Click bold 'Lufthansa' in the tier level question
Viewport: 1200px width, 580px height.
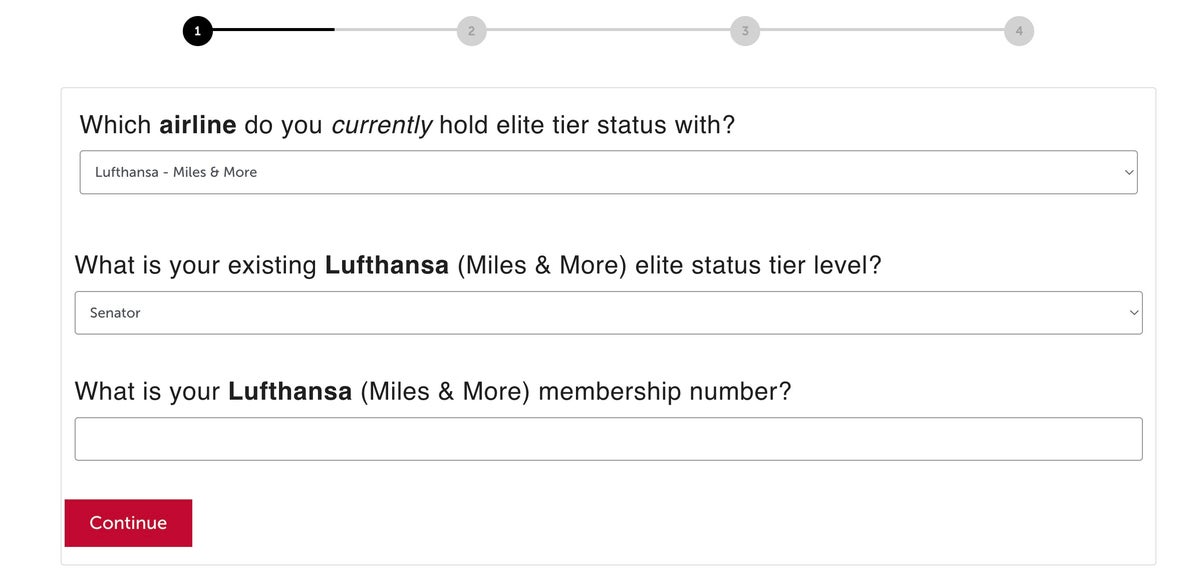point(386,266)
